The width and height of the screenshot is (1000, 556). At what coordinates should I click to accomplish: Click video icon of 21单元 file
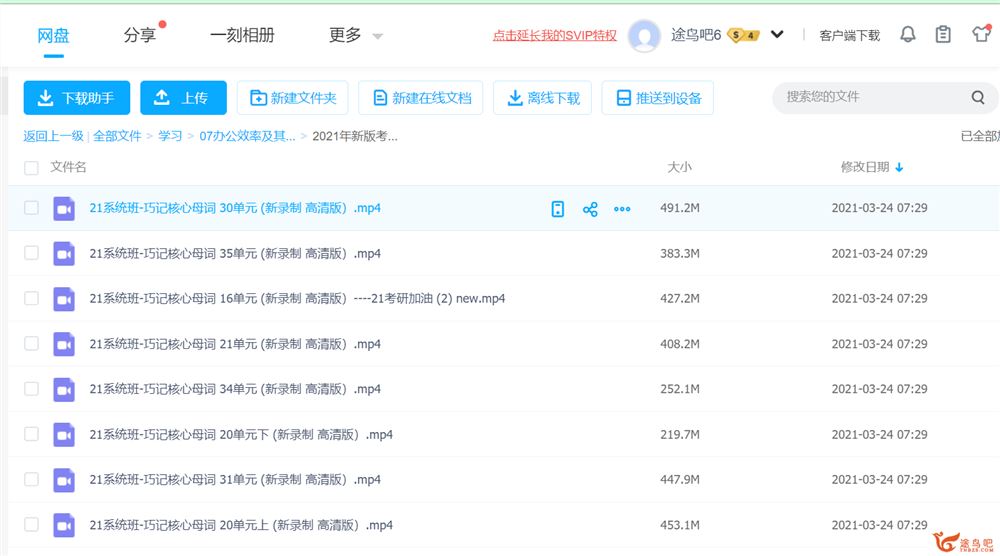[x=64, y=344]
